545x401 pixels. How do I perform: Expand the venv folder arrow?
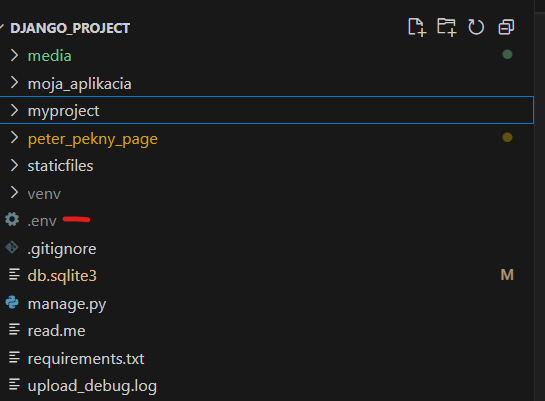(14, 193)
